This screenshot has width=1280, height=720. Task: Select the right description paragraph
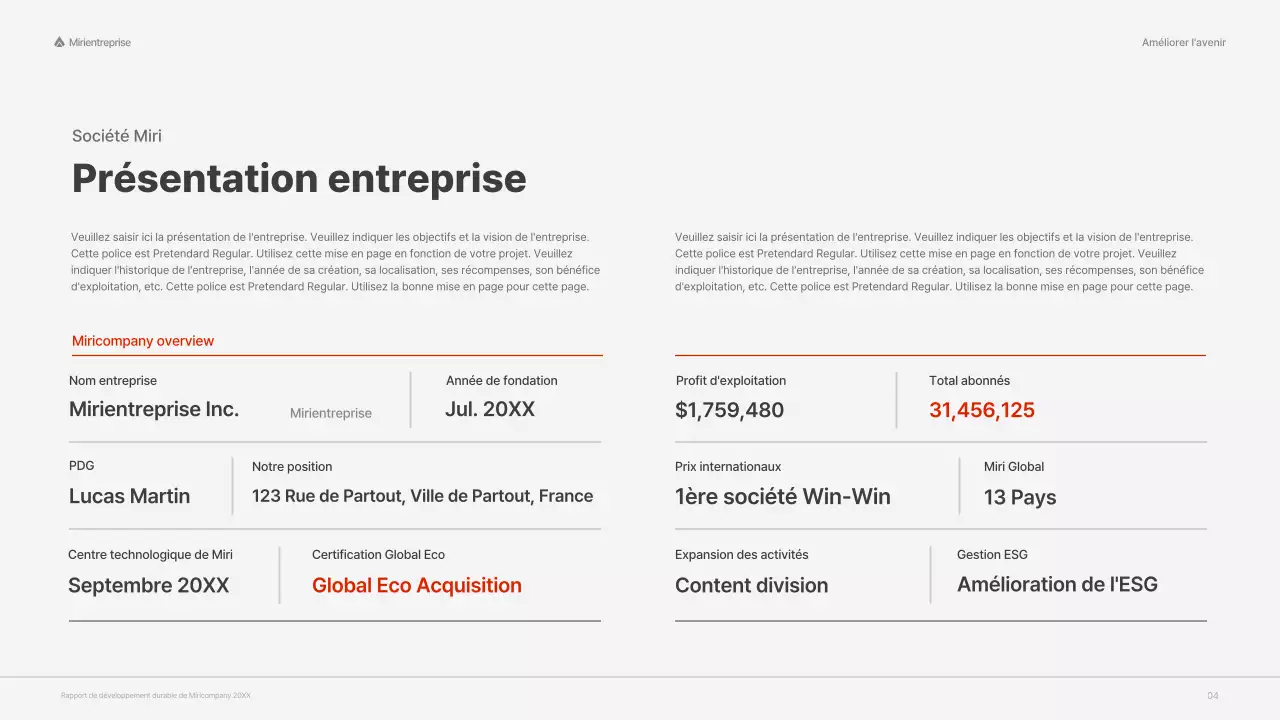click(939, 262)
